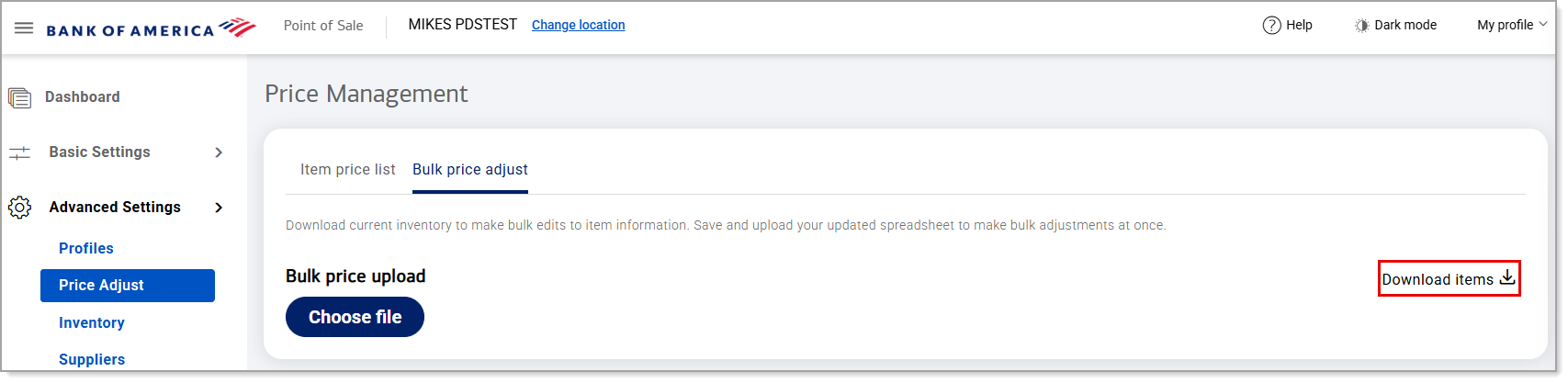The width and height of the screenshot is (1568, 383).
Task: Click the Choose file button
Action: tap(355, 317)
